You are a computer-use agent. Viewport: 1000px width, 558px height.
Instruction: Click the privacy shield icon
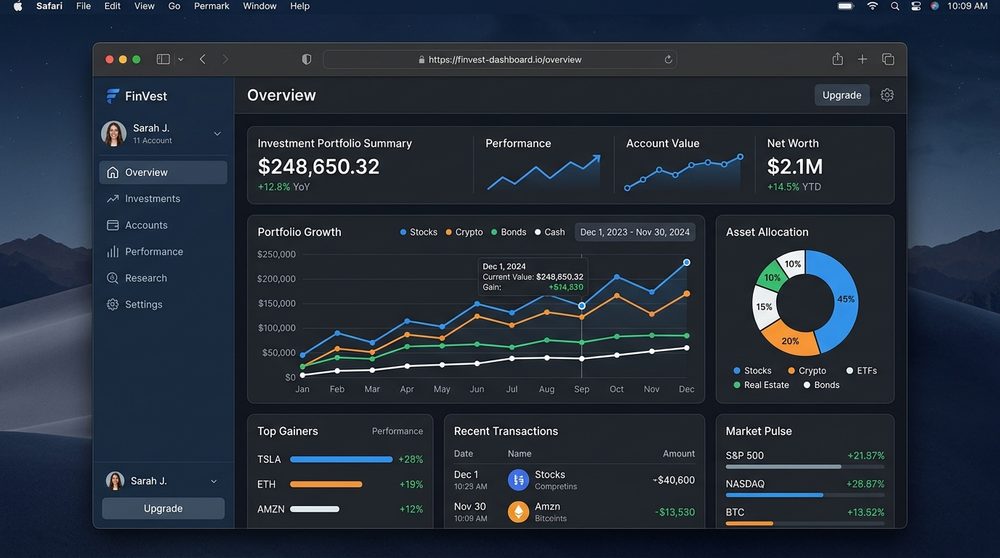coord(307,59)
